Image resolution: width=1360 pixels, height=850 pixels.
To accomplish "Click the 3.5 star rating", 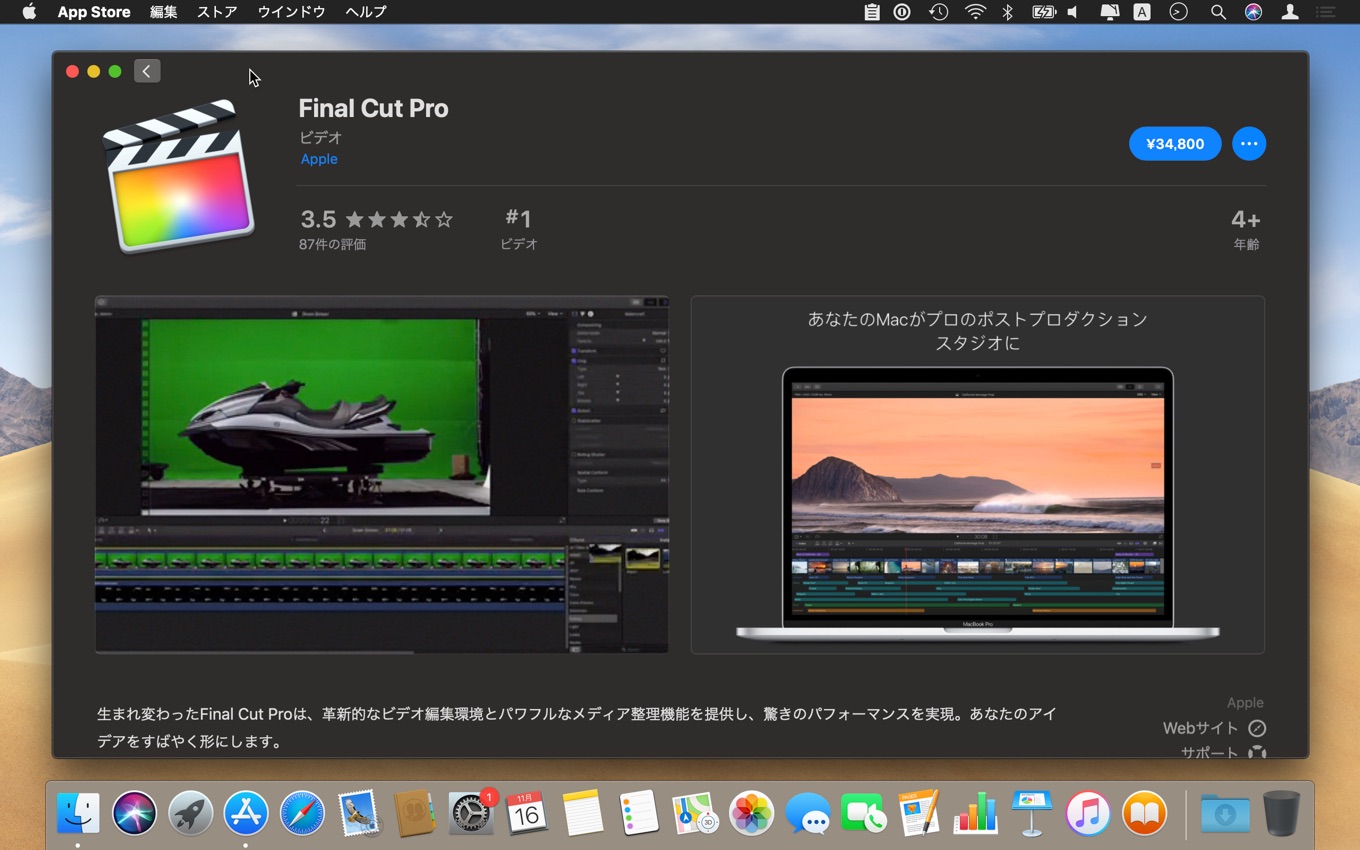I will 376,219.
